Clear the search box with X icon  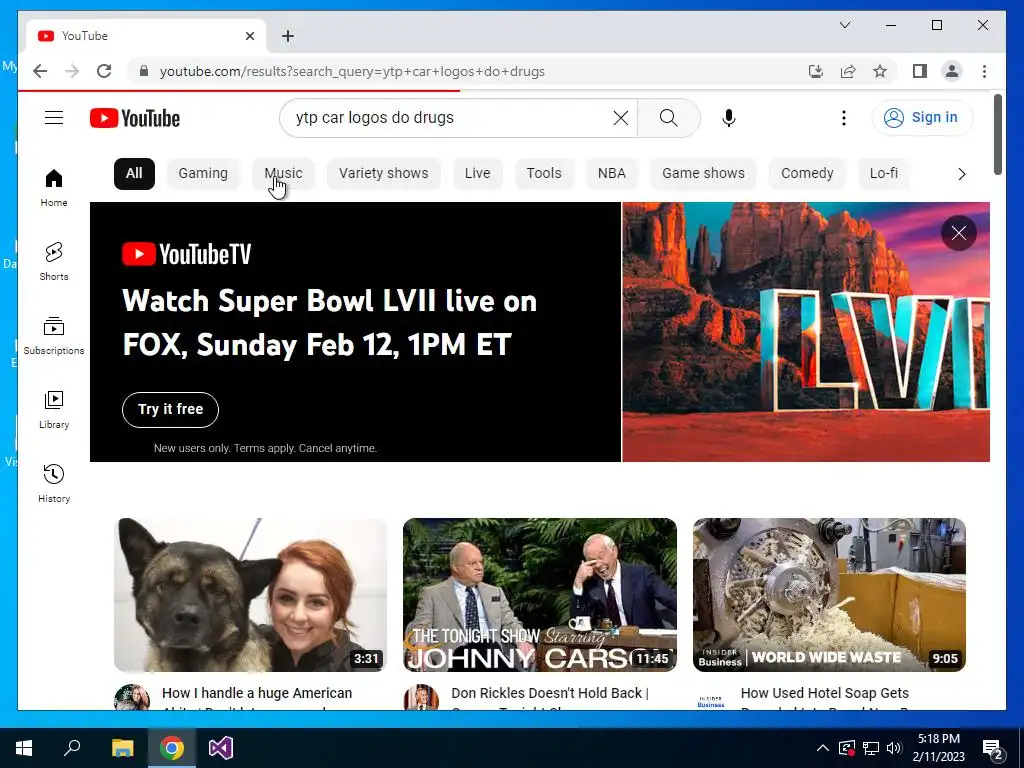pyautogui.click(x=620, y=118)
